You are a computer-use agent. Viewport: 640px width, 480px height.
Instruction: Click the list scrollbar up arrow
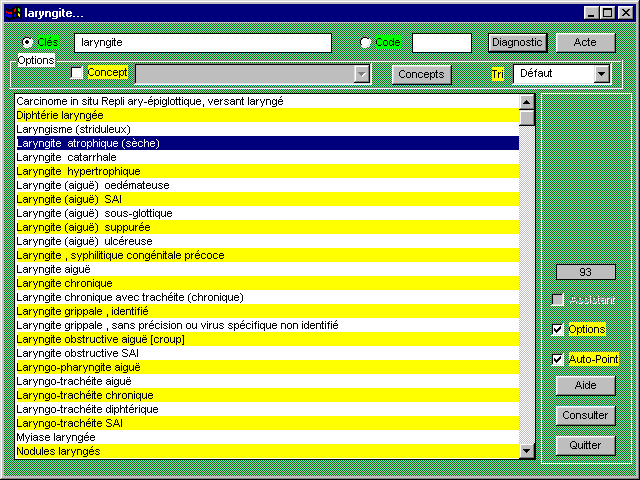tap(527, 102)
